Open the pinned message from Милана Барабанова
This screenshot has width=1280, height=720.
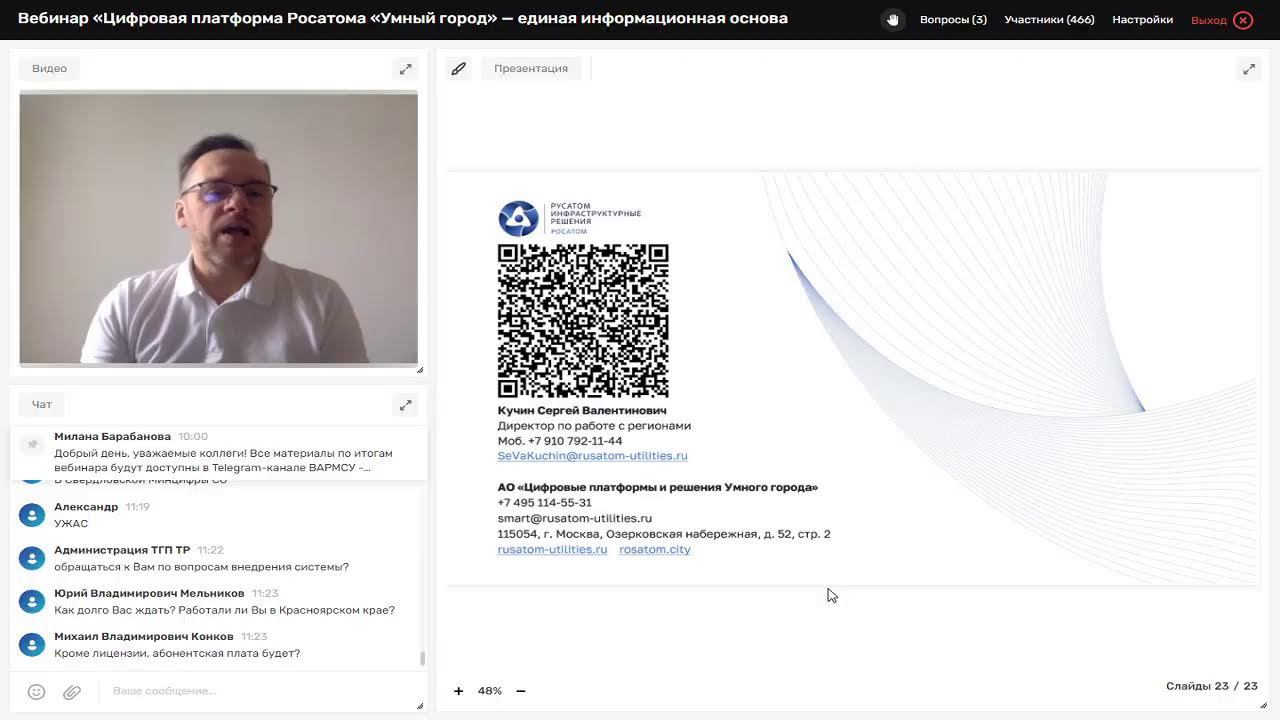219,452
